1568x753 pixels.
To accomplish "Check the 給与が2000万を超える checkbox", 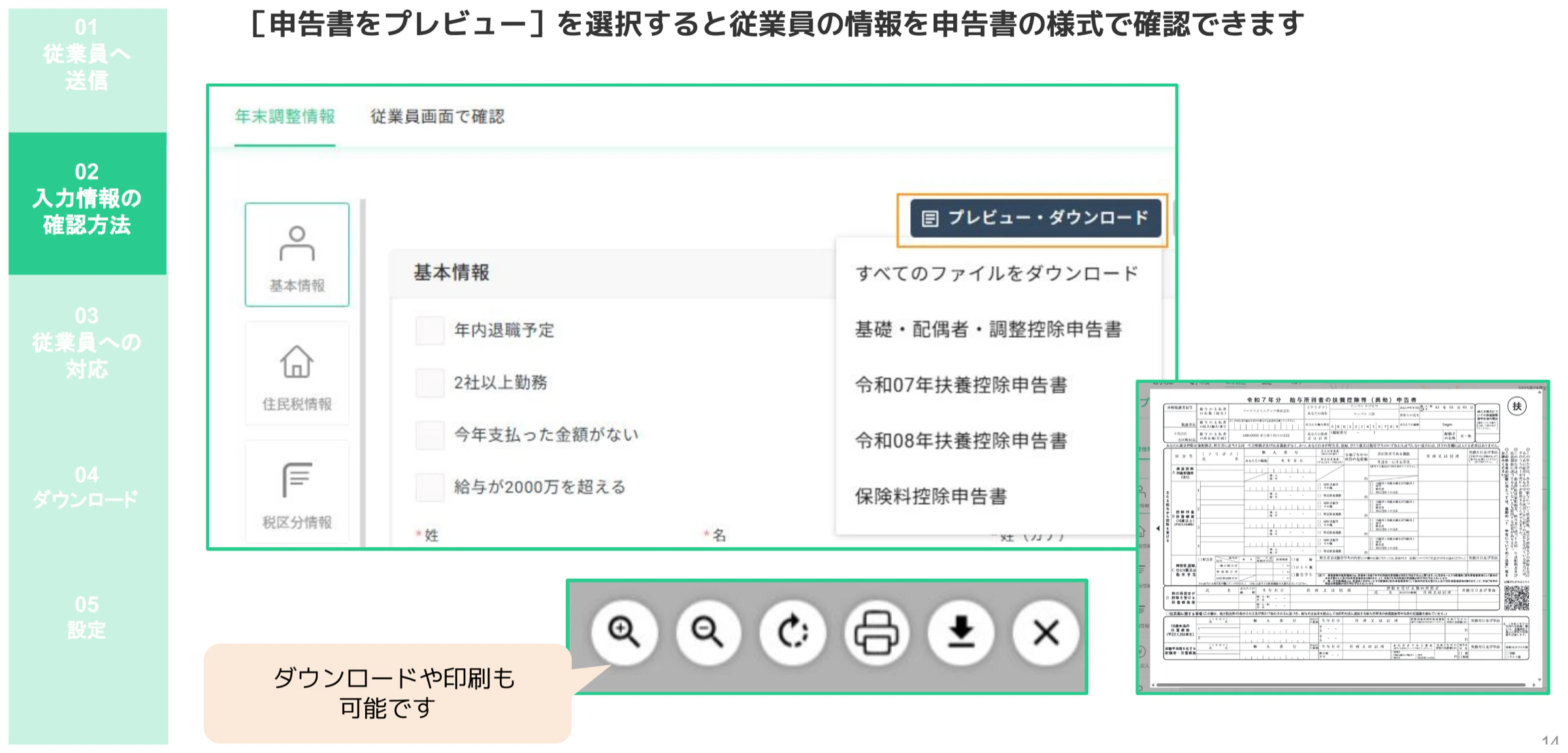I will click(x=430, y=487).
